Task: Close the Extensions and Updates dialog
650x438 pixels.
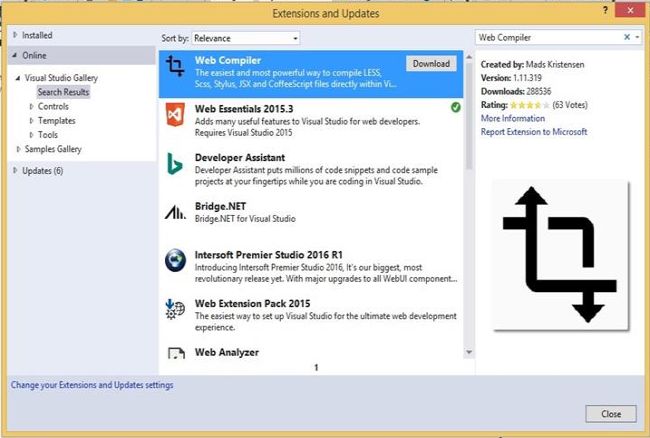Action: pyautogui.click(x=611, y=414)
